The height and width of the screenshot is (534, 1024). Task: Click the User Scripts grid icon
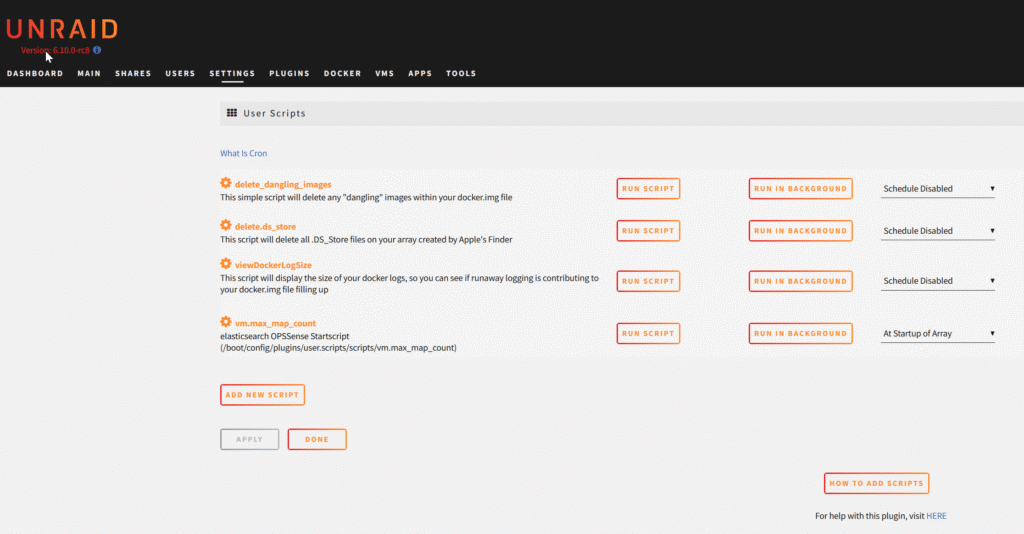[232, 113]
